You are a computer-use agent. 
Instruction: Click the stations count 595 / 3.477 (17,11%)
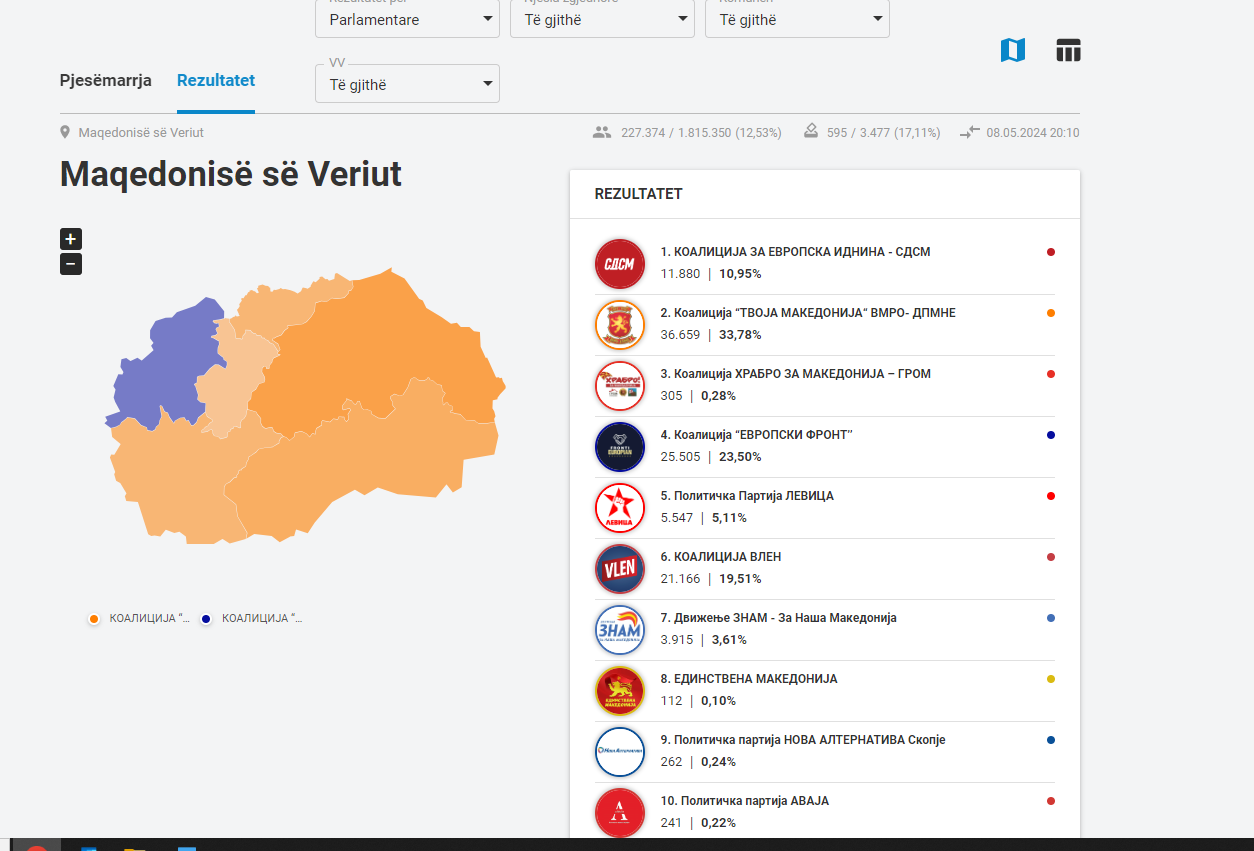884,132
